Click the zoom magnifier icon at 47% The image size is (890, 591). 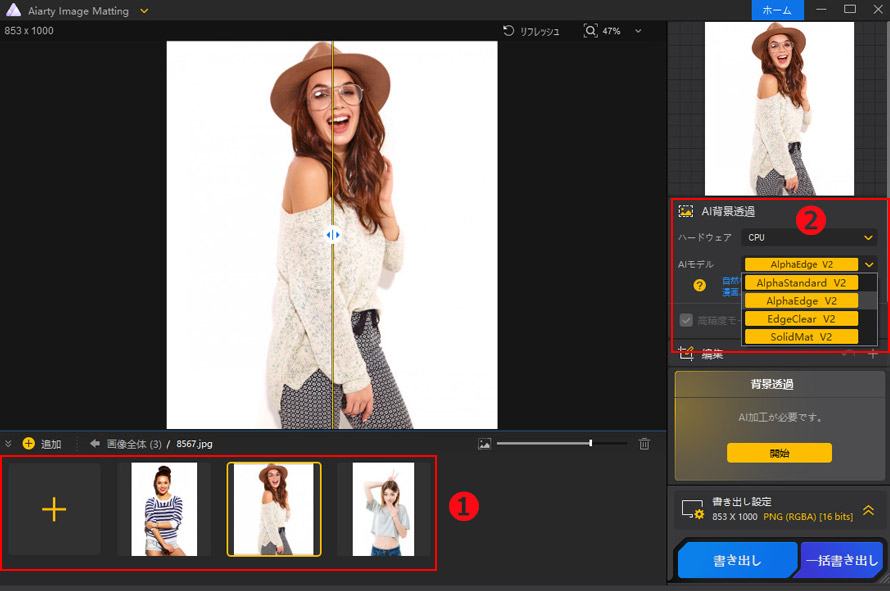(x=590, y=31)
